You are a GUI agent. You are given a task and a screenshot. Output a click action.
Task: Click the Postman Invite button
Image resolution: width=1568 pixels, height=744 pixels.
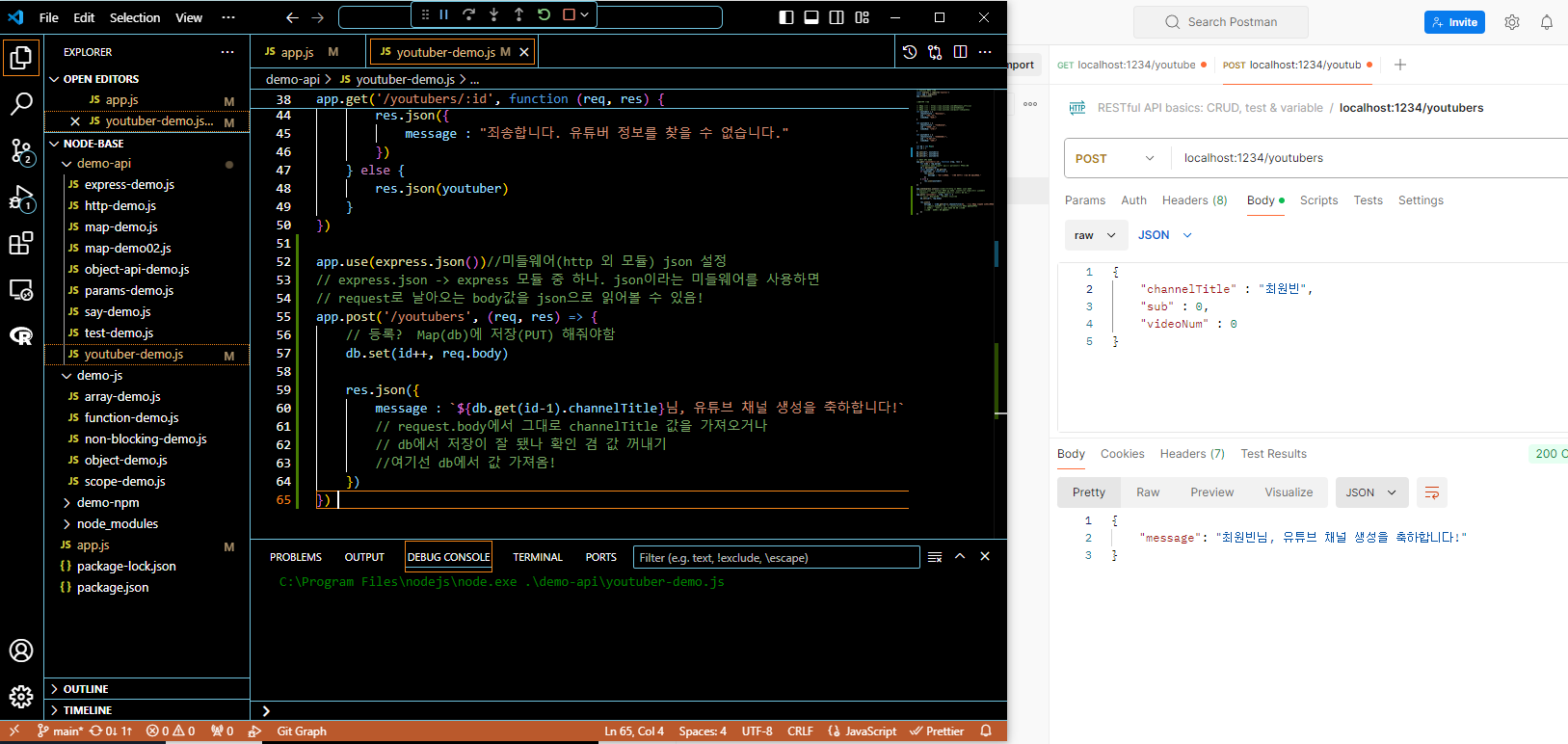(1454, 22)
